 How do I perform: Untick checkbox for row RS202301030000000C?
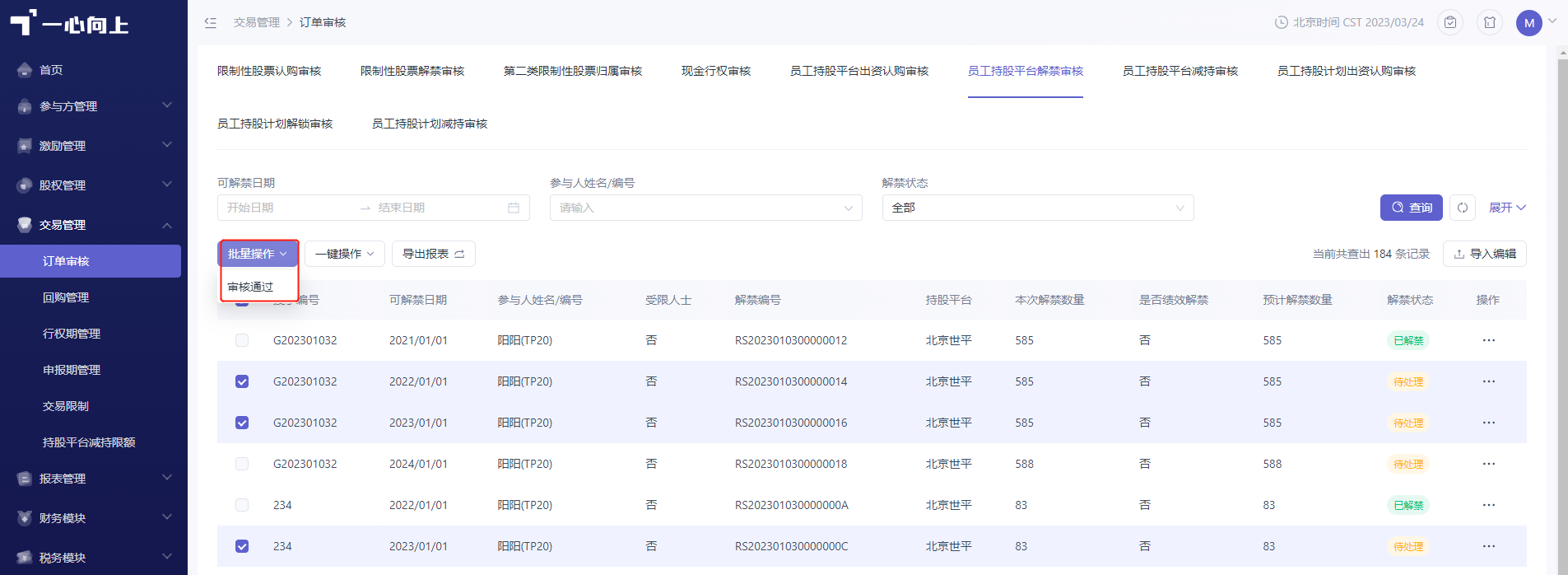pos(242,546)
